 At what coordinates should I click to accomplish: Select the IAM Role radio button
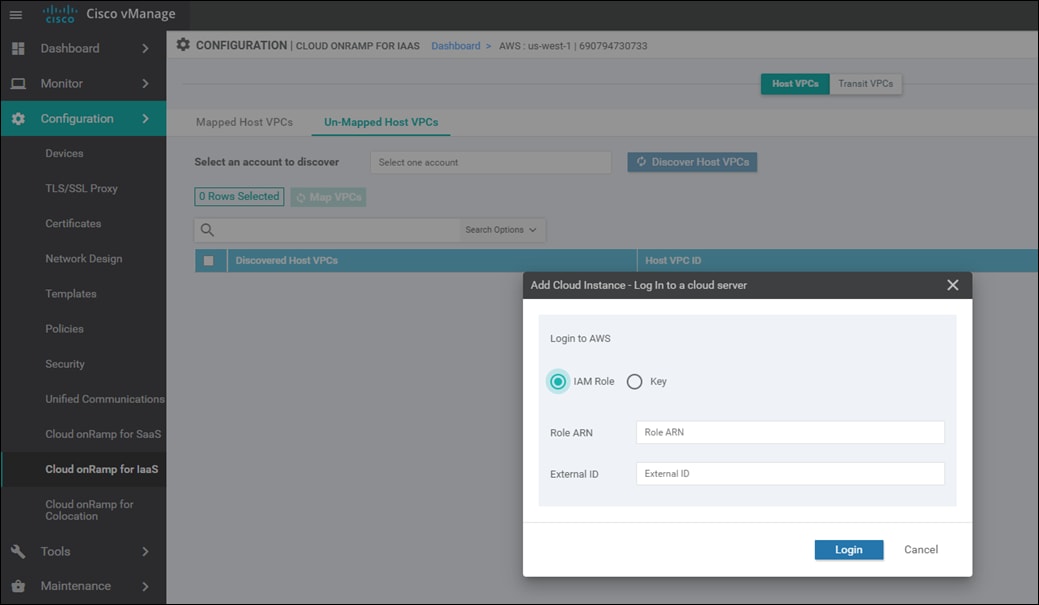558,381
